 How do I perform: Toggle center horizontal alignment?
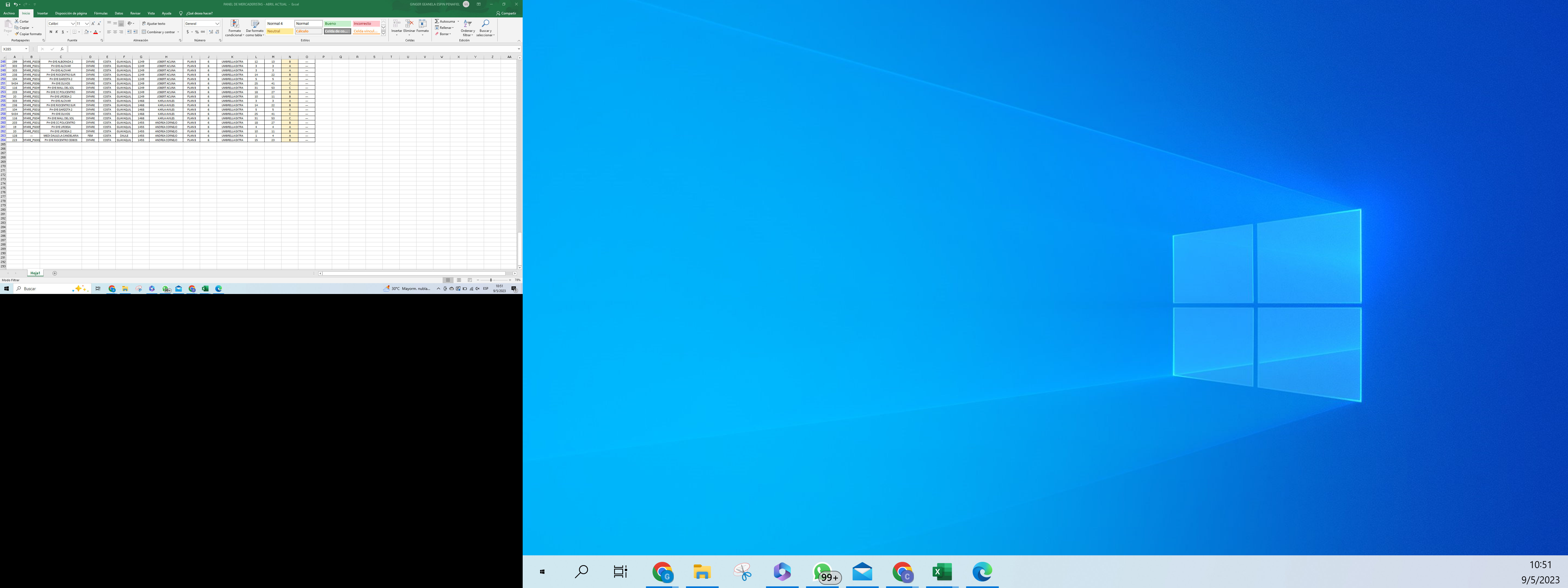115,32
